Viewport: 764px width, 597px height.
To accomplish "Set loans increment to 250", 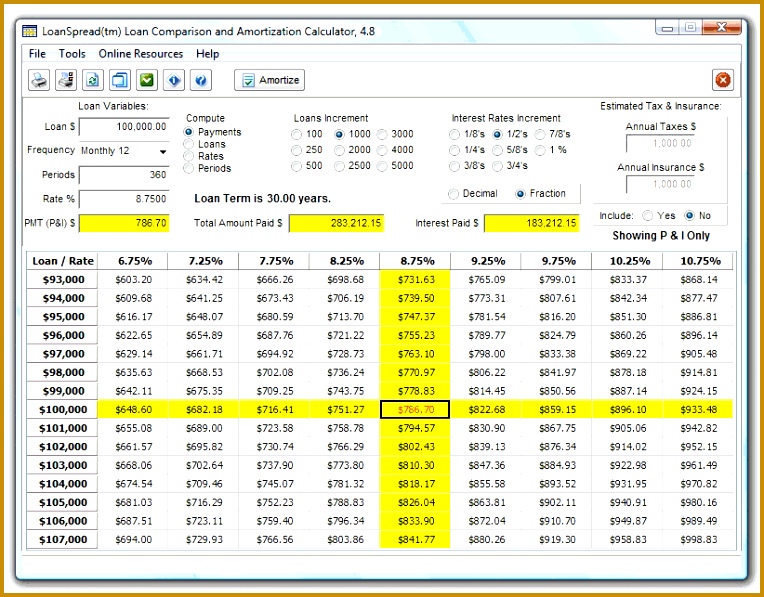I will pyautogui.click(x=296, y=150).
